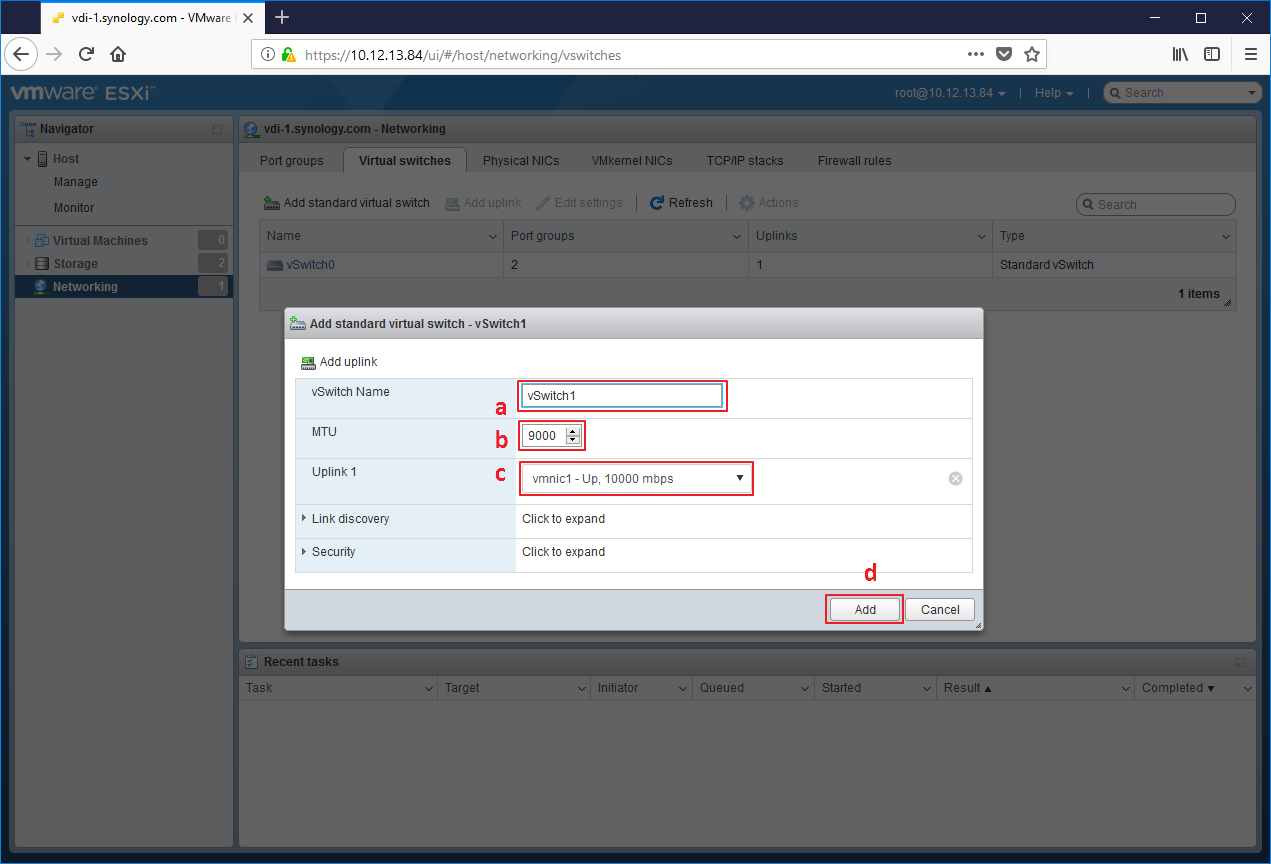Switch to the Port groups tab
Image resolution: width=1271 pixels, height=864 pixels.
291,160
